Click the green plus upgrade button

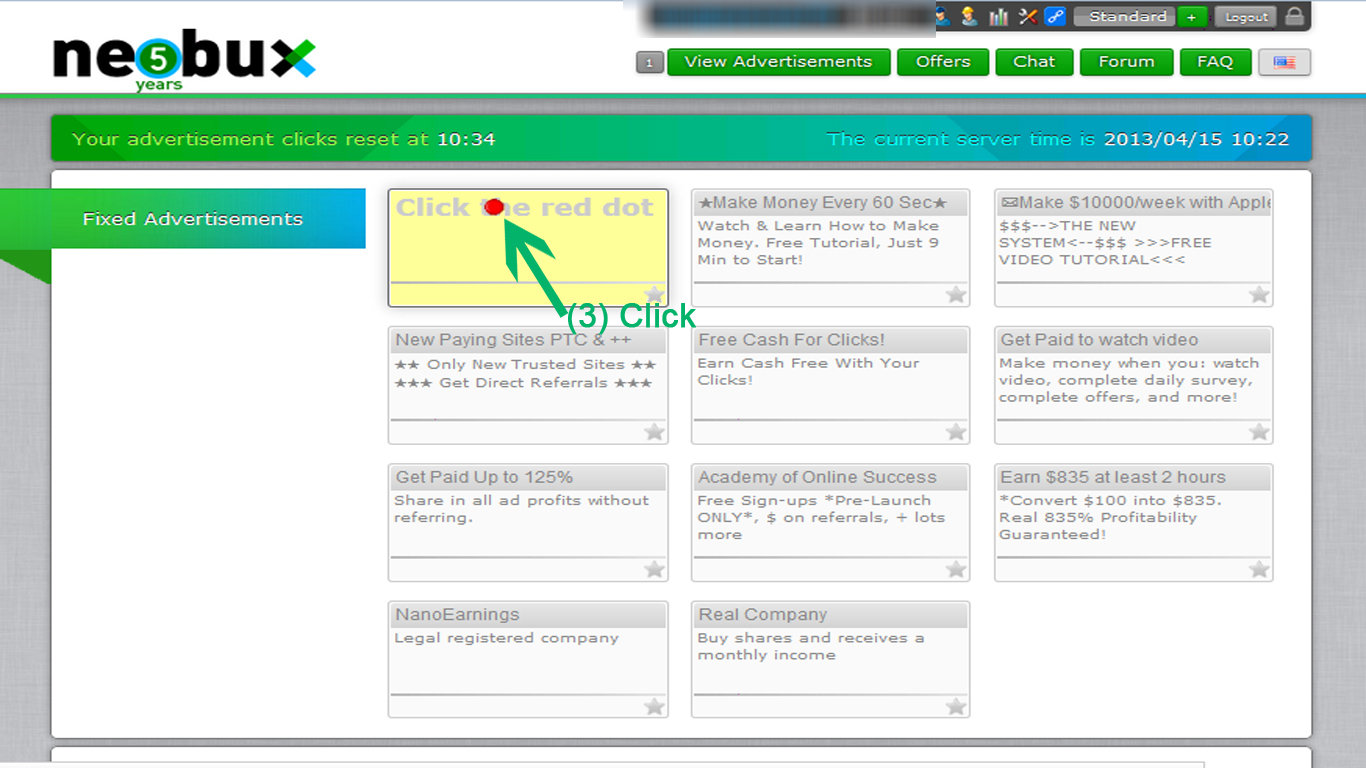tap(1192, 17)
